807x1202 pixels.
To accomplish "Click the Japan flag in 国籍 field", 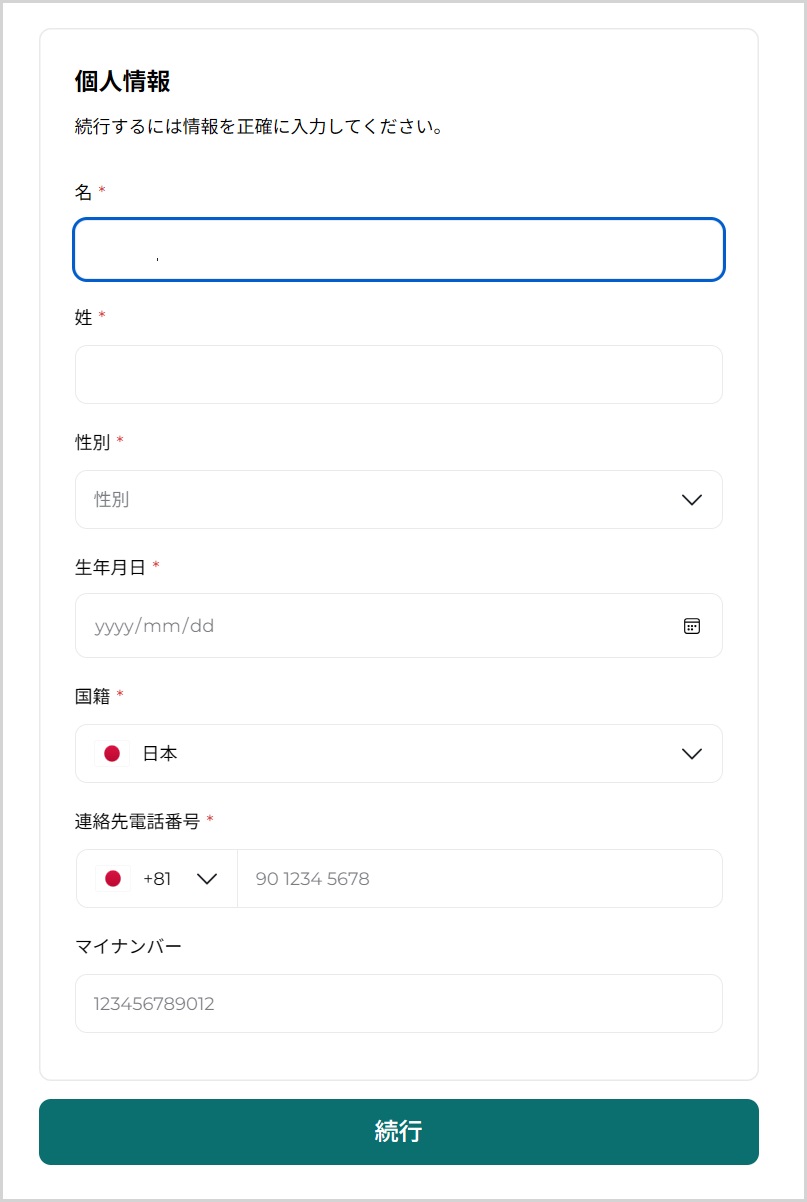I will click(x=112, y=754).
